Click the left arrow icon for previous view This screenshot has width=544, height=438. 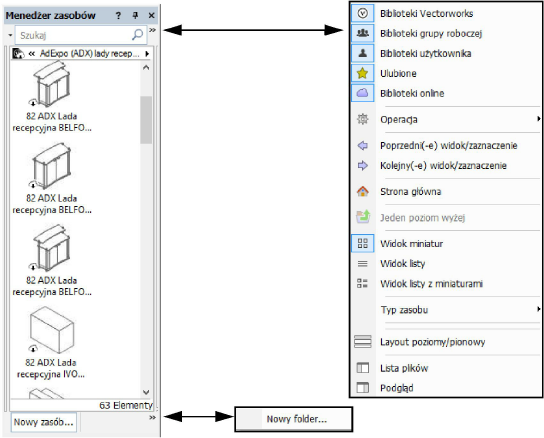tap(363, 145)
